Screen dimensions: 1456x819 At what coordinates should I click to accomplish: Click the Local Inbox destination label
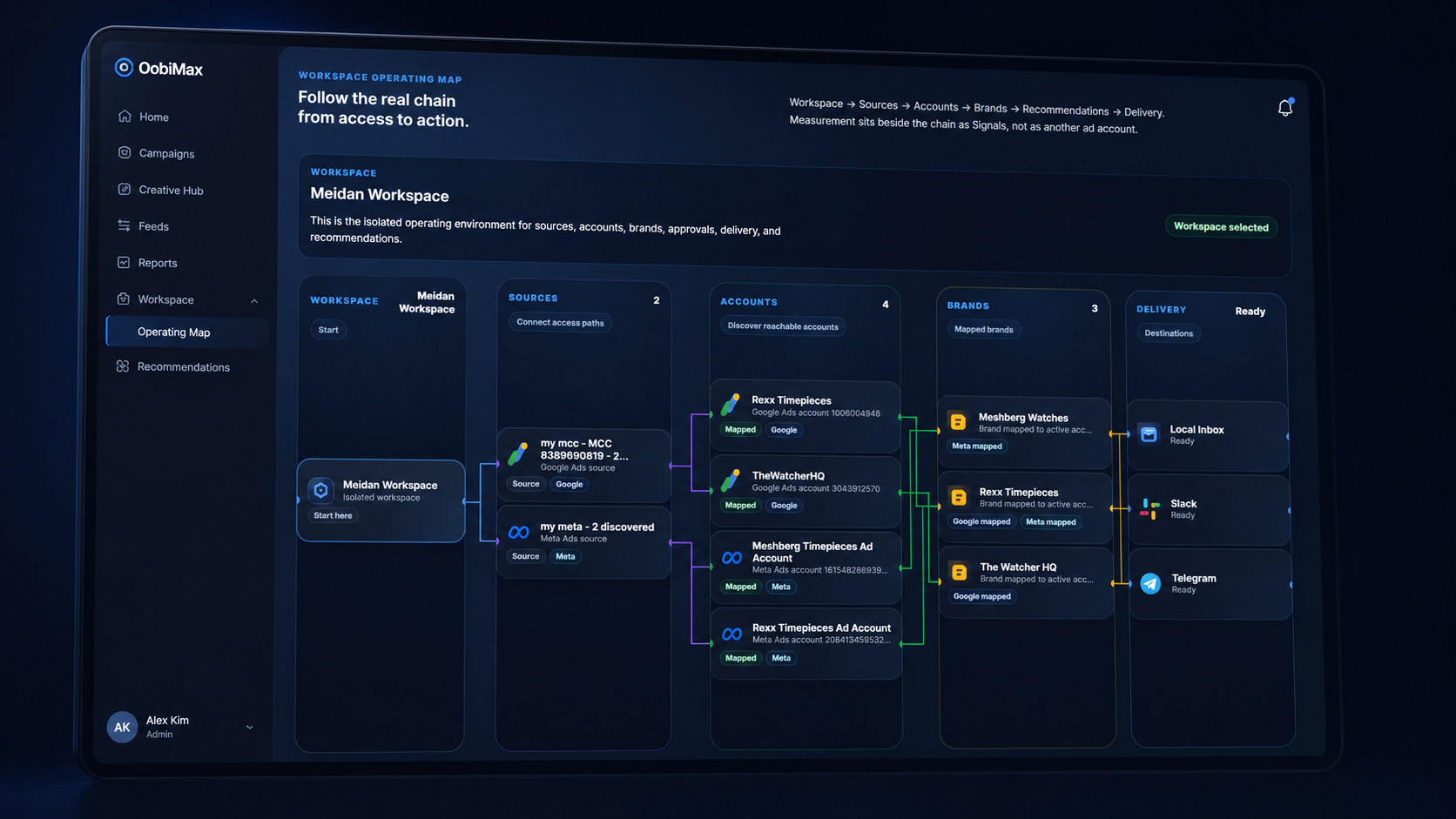1196,429
